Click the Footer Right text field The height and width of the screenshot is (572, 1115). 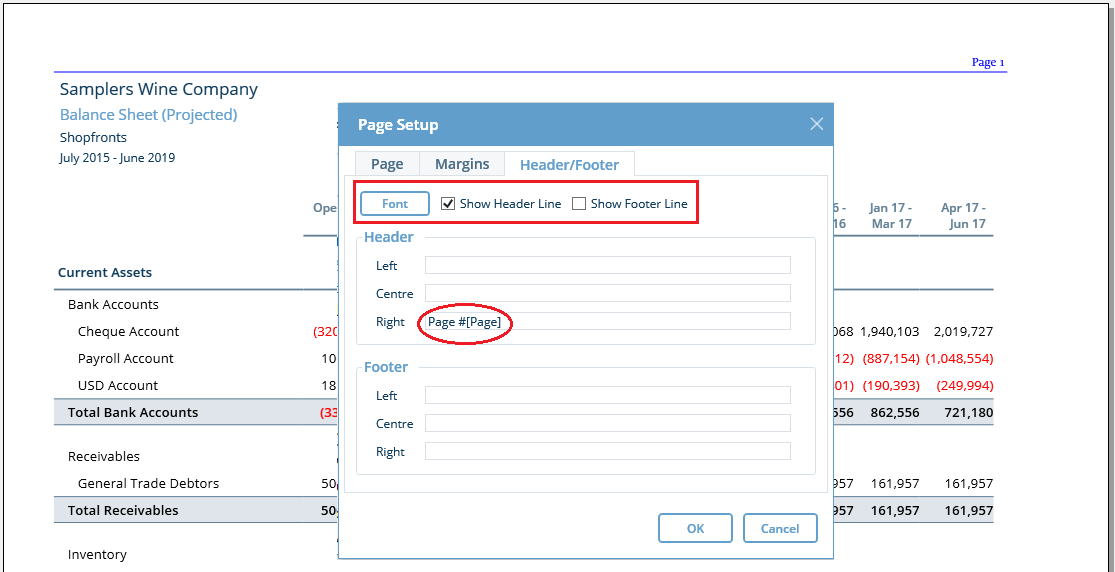pos(607,452)
